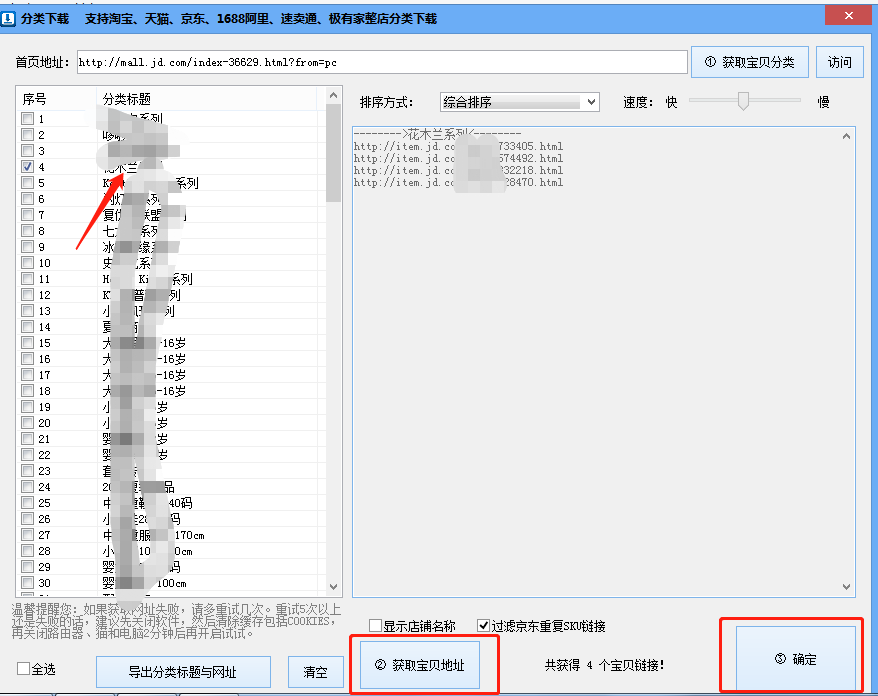This screenshot has height=696, width=878.
Task: Click the ① 获取宝贝分类 button
Action: pos(749,62)
